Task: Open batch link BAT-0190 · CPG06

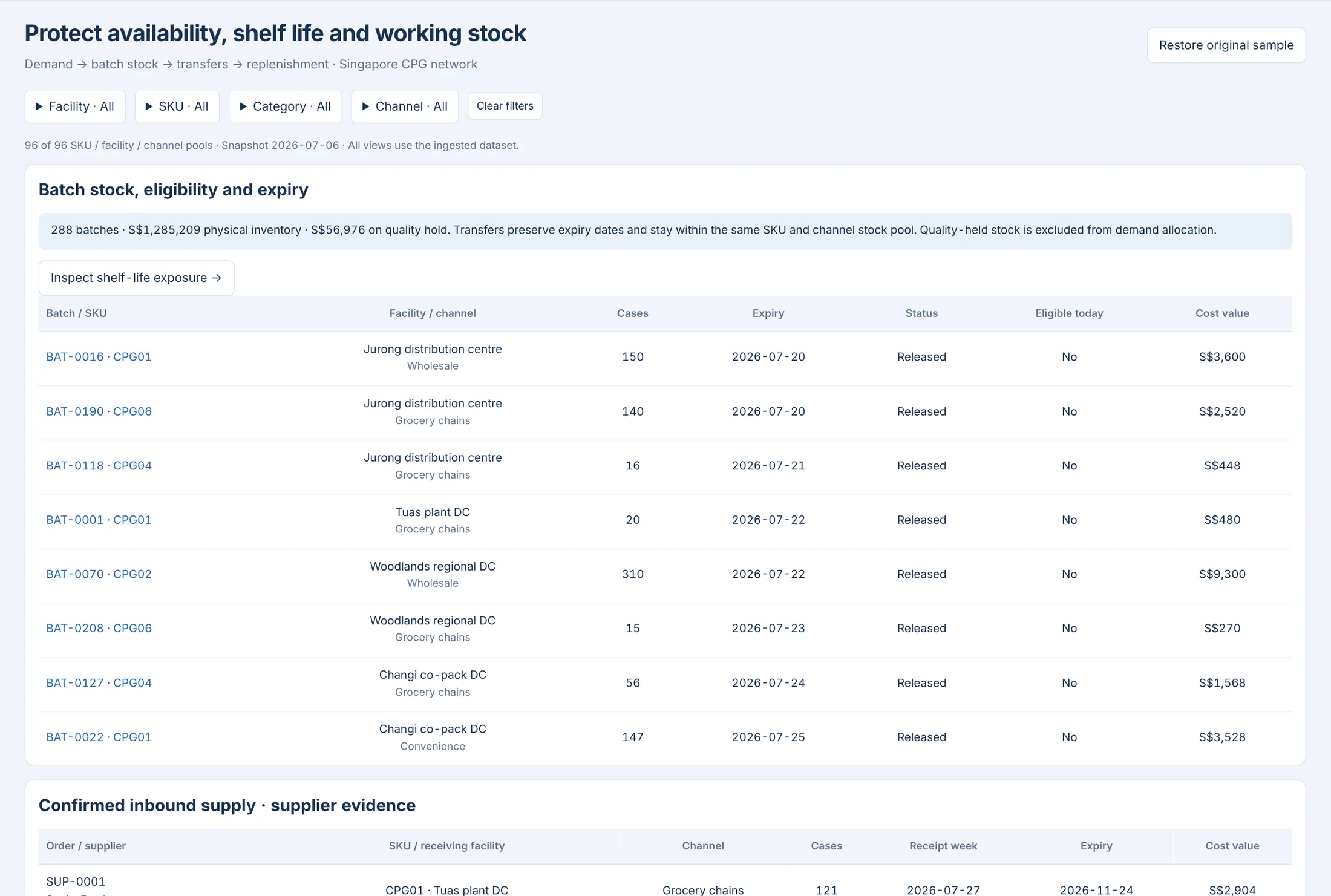Action: click(99, 411)
